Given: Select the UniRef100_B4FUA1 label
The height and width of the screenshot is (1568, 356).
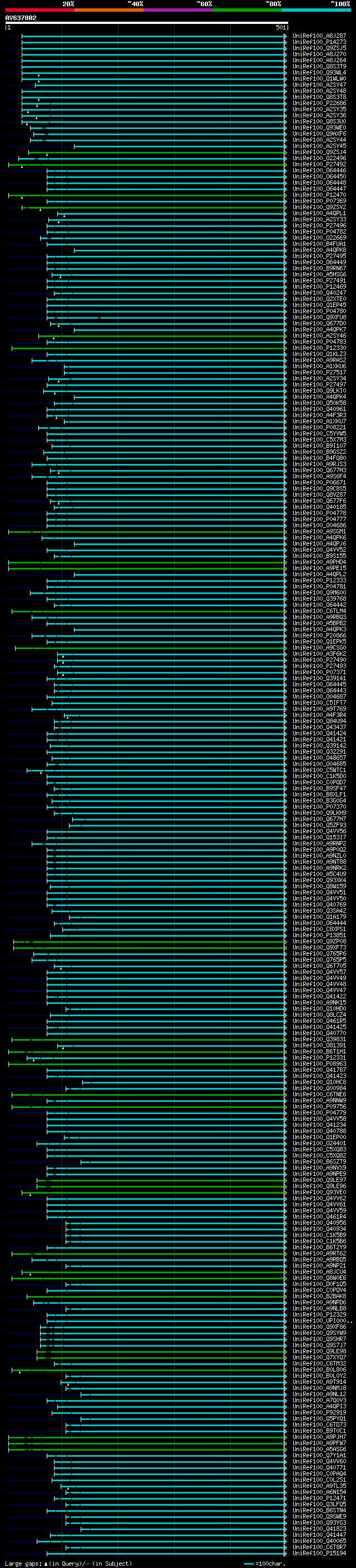Looking at the screenshot, I should 319,244.
